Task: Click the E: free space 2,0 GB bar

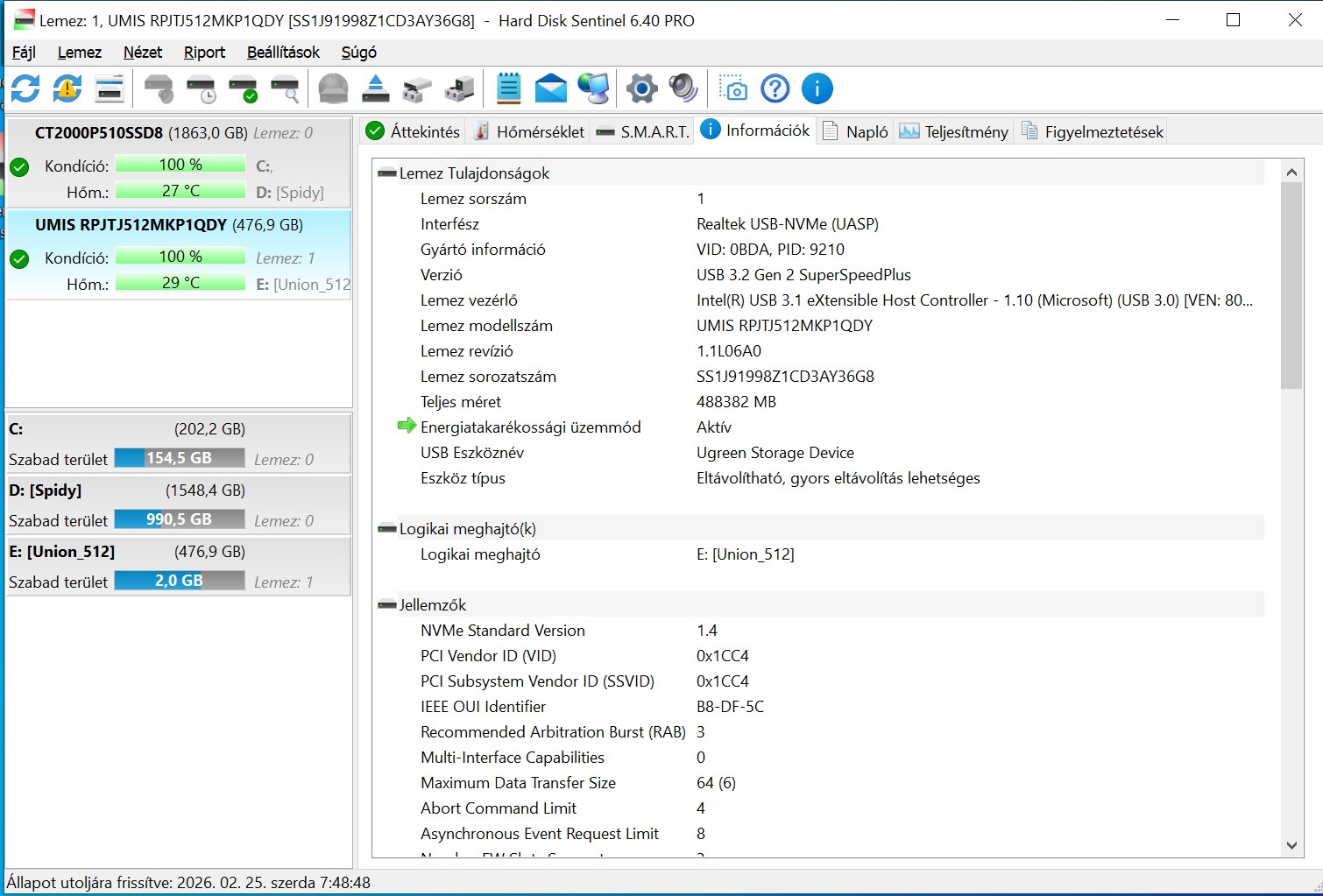Action: 180,581
